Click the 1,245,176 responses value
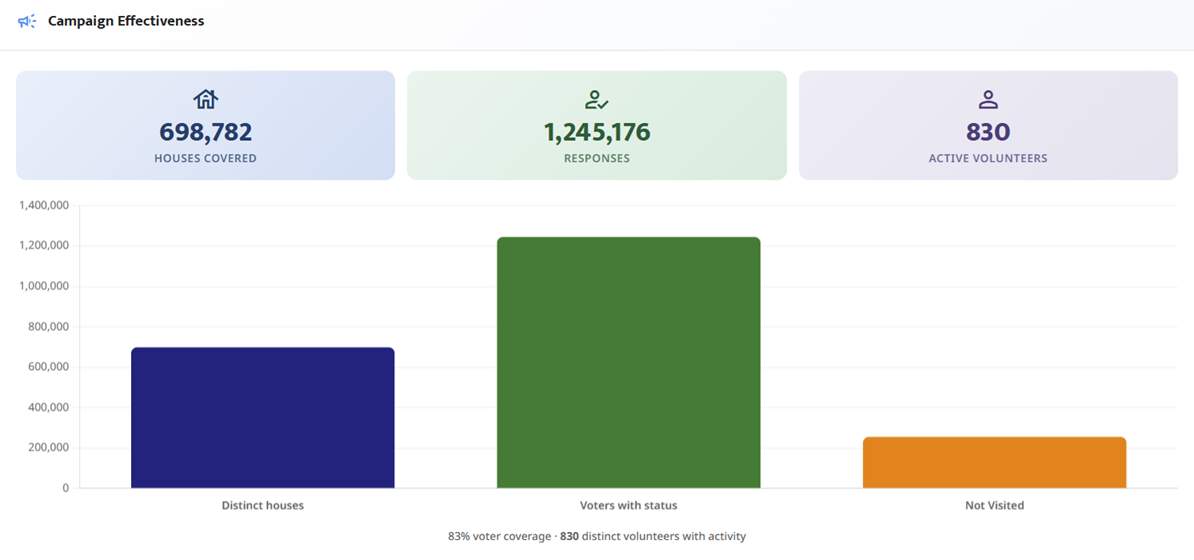 click(597, 132)
